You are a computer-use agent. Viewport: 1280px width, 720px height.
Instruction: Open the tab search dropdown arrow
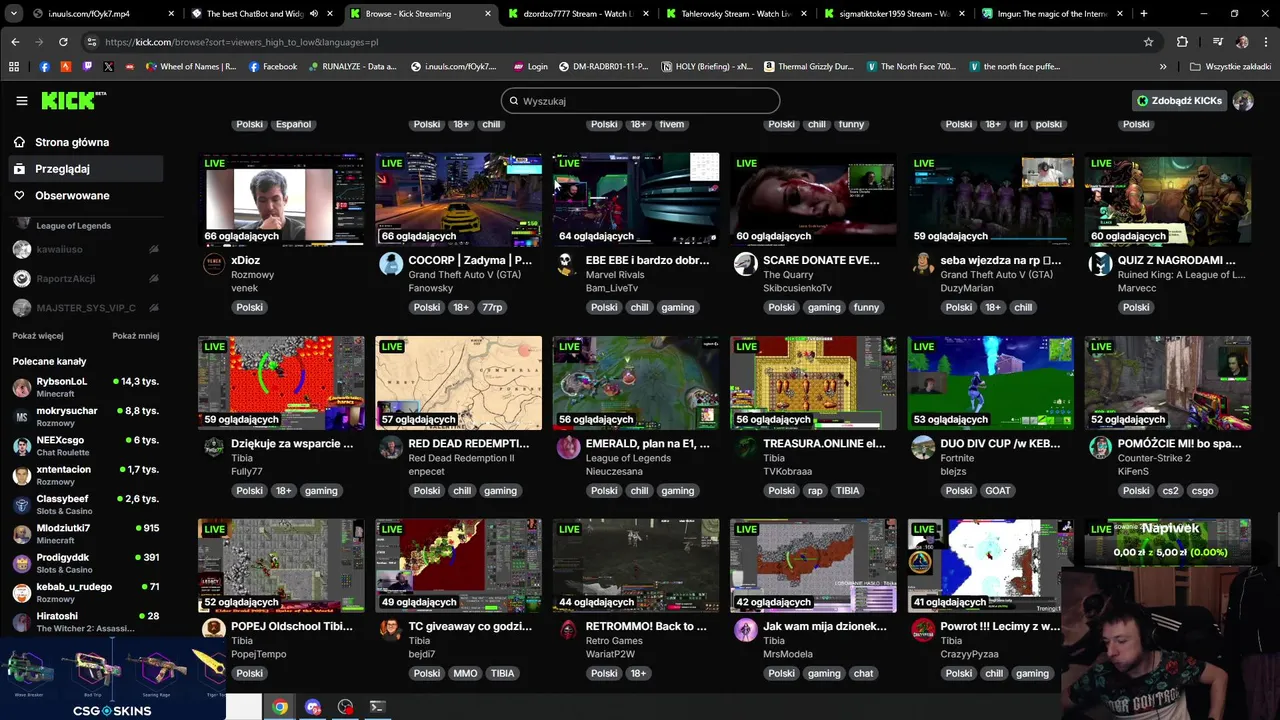pos(15,14)
